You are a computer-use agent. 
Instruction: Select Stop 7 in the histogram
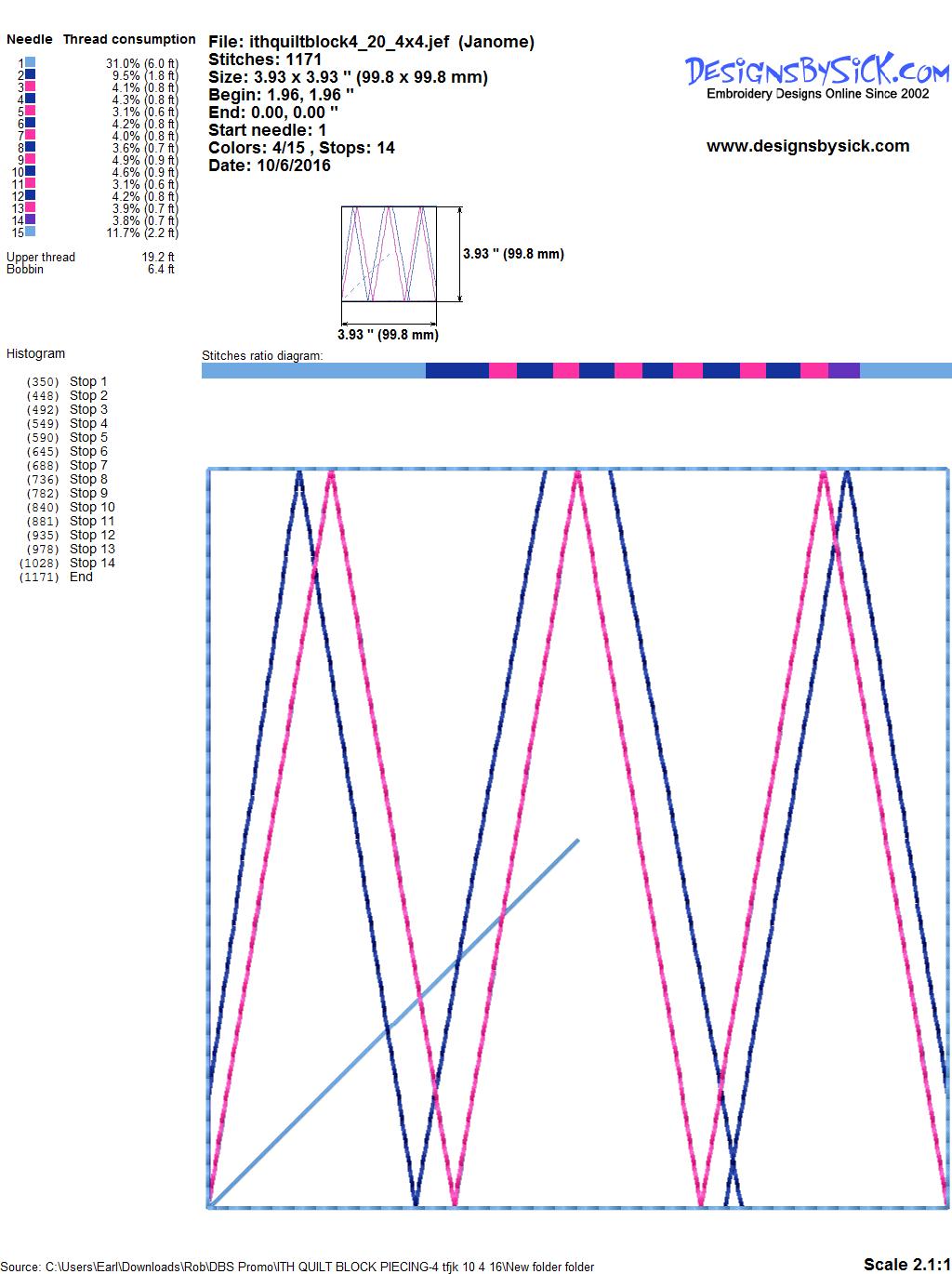coord(88,465)
